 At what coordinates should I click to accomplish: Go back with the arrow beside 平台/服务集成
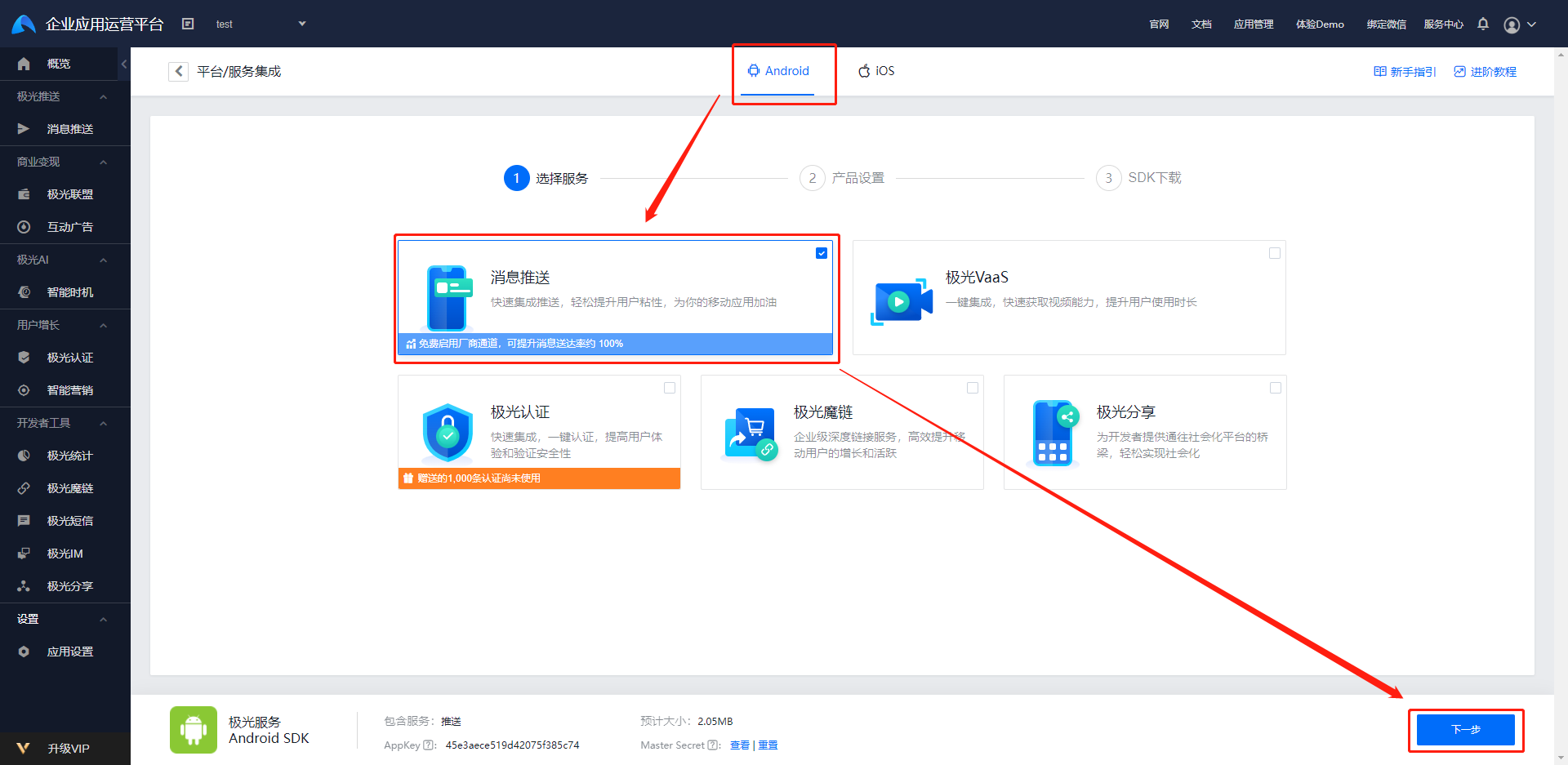(179, 71)
